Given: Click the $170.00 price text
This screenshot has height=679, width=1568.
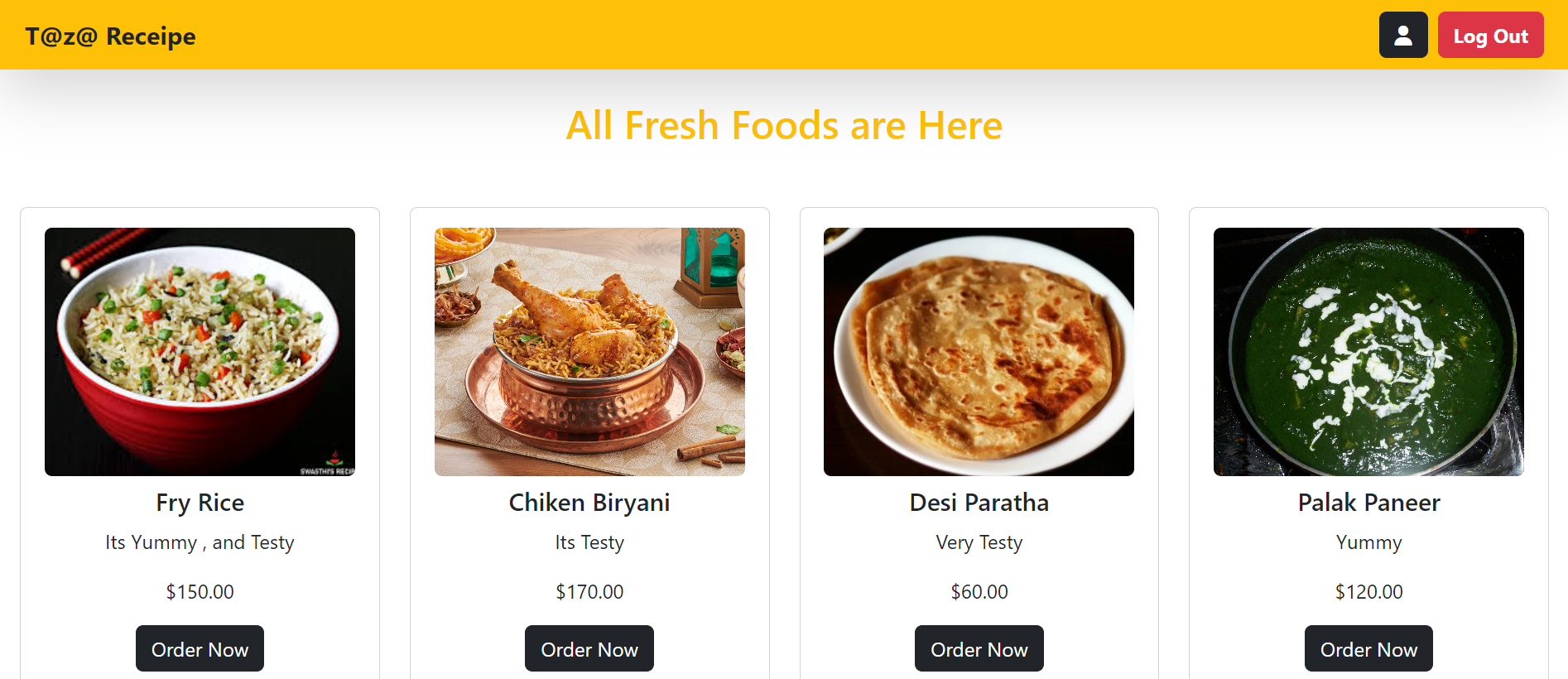Looking at the screenshot, I should tap(589, 592).
